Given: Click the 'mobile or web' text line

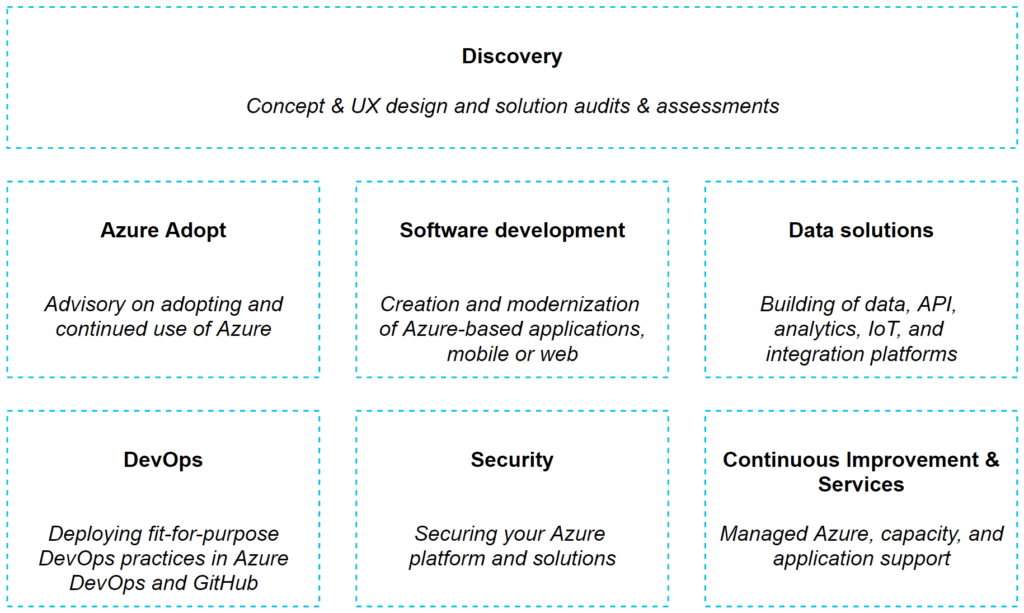Looking at the screenshot, I should [x=512, y=354].
